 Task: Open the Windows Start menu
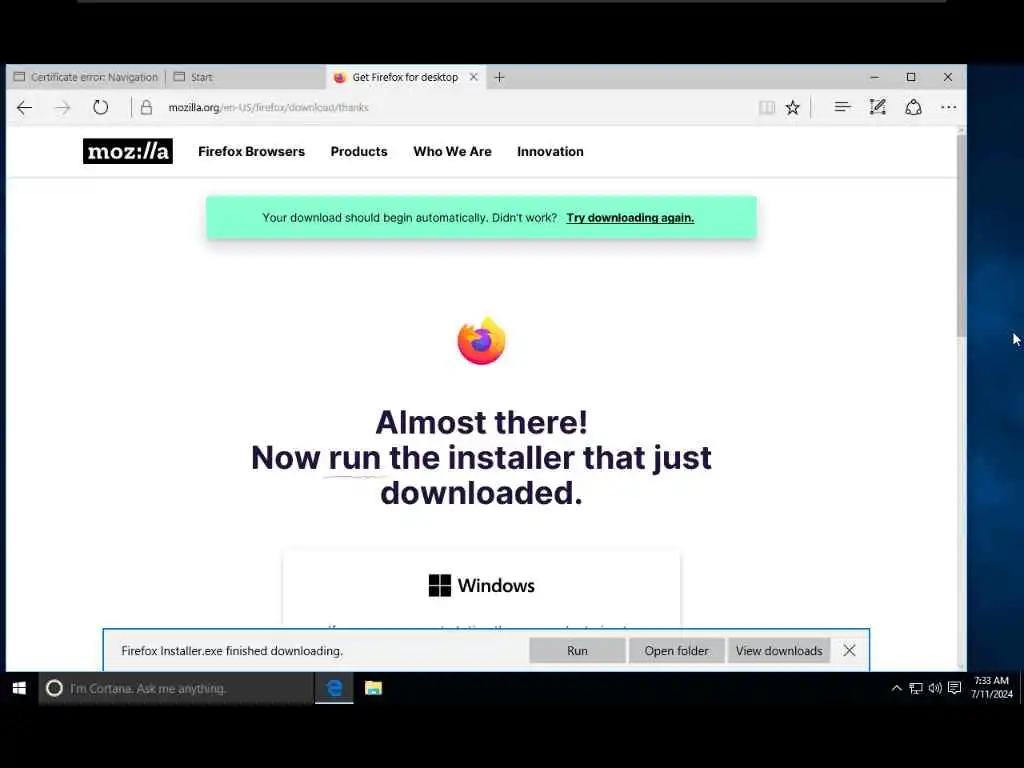click(19, 688)
